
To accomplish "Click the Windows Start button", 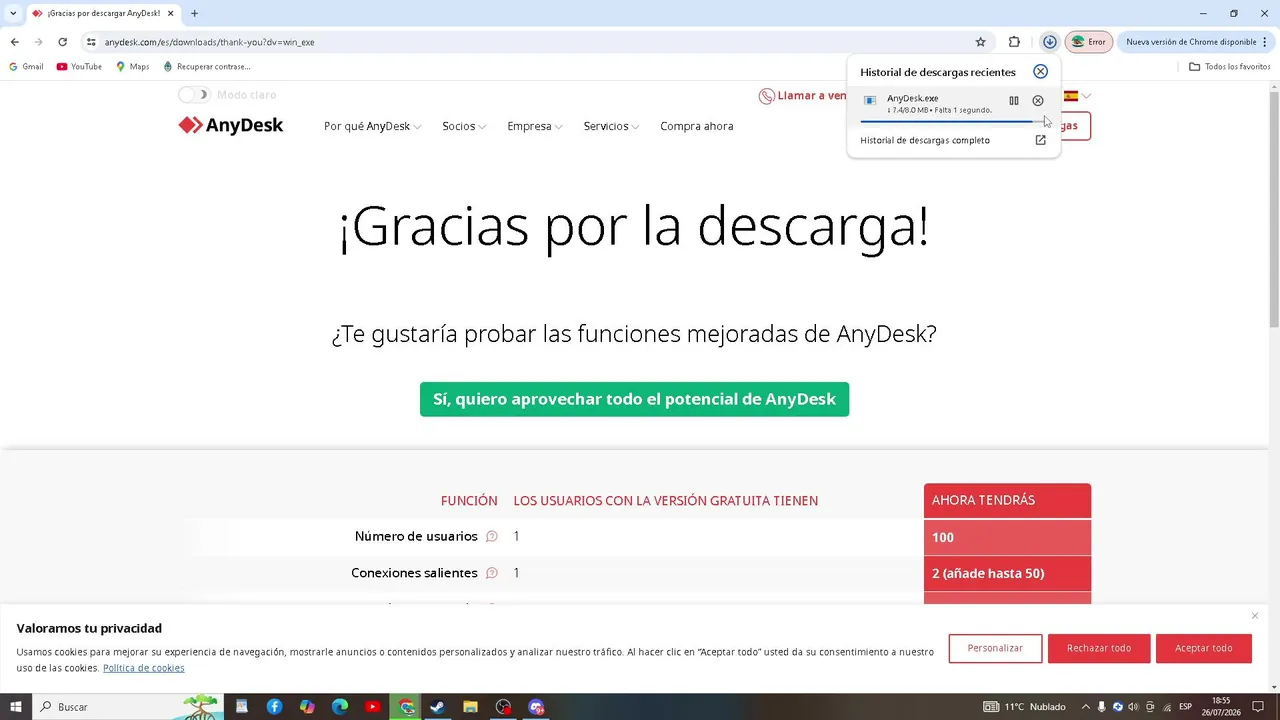I will [16, 707].
